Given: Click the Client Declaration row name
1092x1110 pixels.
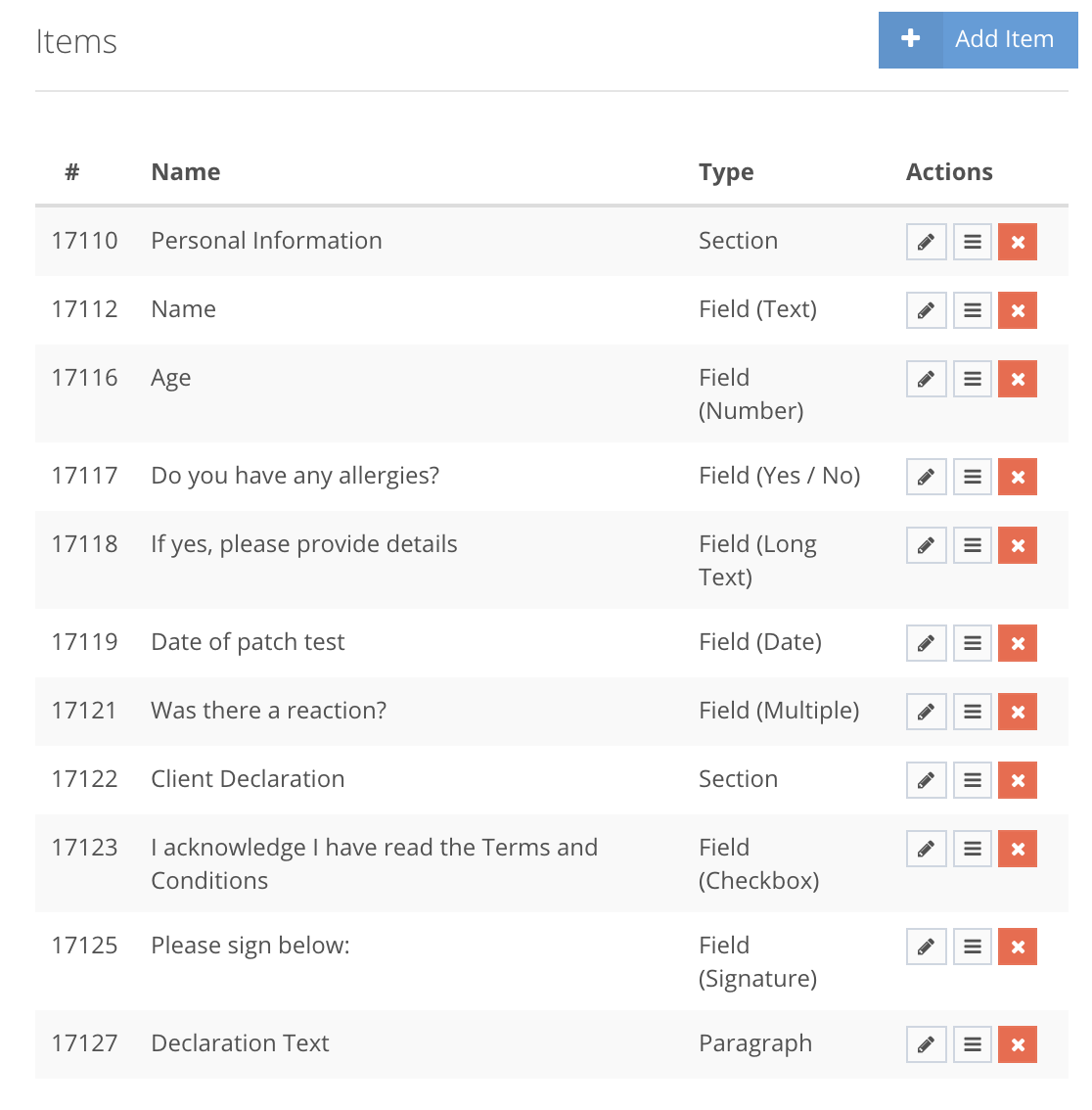Looking at the screenshot, I should 248,779.
